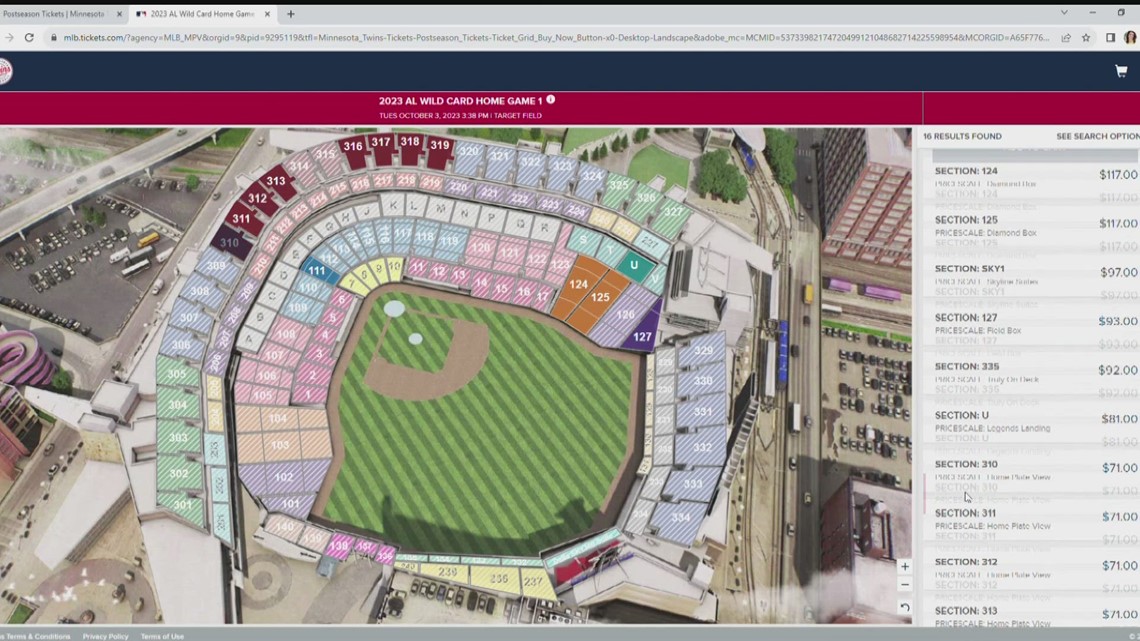Choose purple section 310 on the map
Image resolution: width=1140 pixels, height=641 pixels.
click(230, 244)
